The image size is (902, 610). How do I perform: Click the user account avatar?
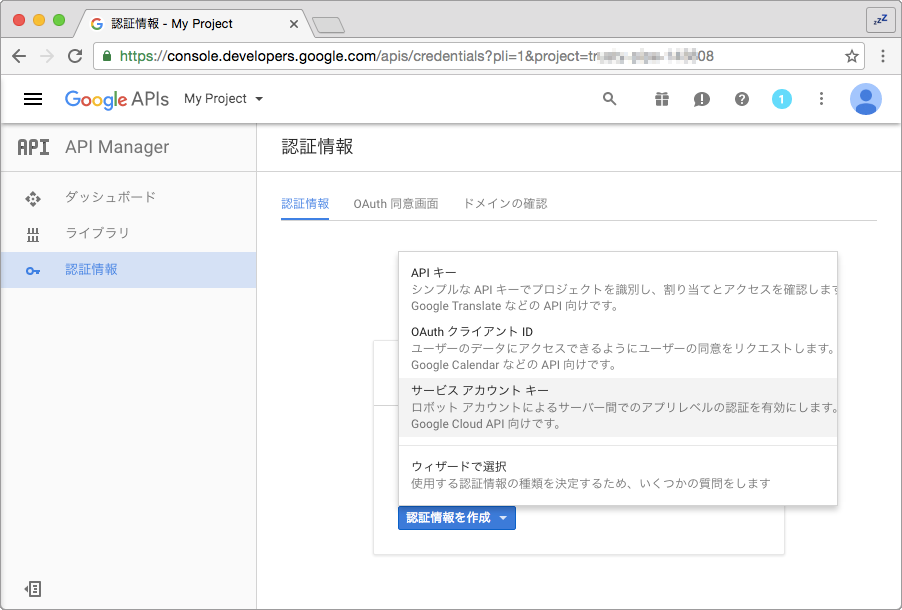pyautogui.click(x=865, y=99)
